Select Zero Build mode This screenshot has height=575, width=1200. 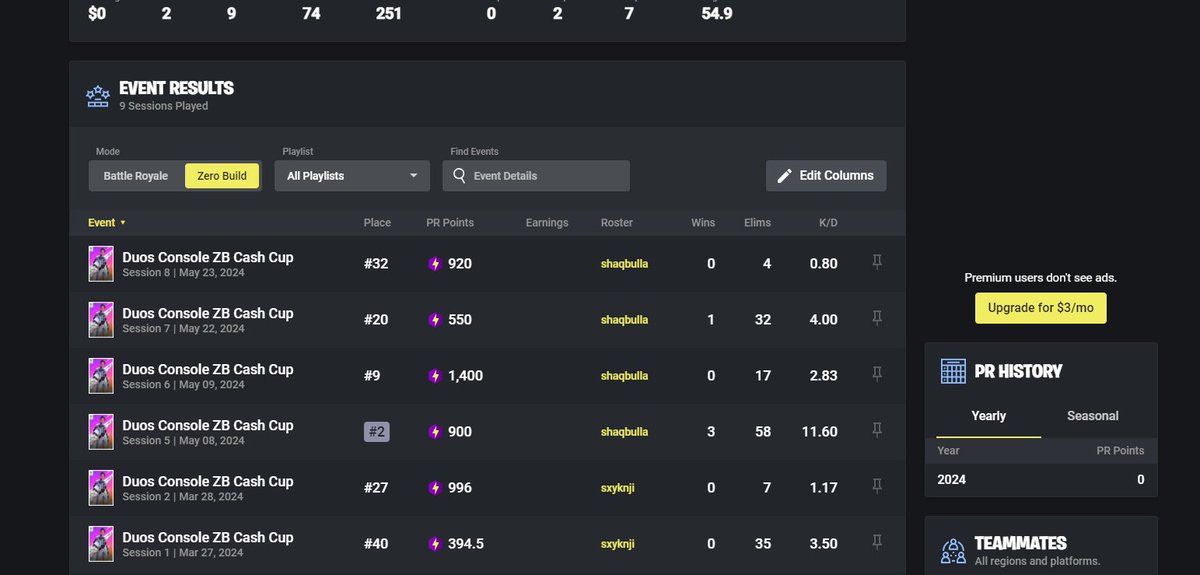click(x=222, y=176)
